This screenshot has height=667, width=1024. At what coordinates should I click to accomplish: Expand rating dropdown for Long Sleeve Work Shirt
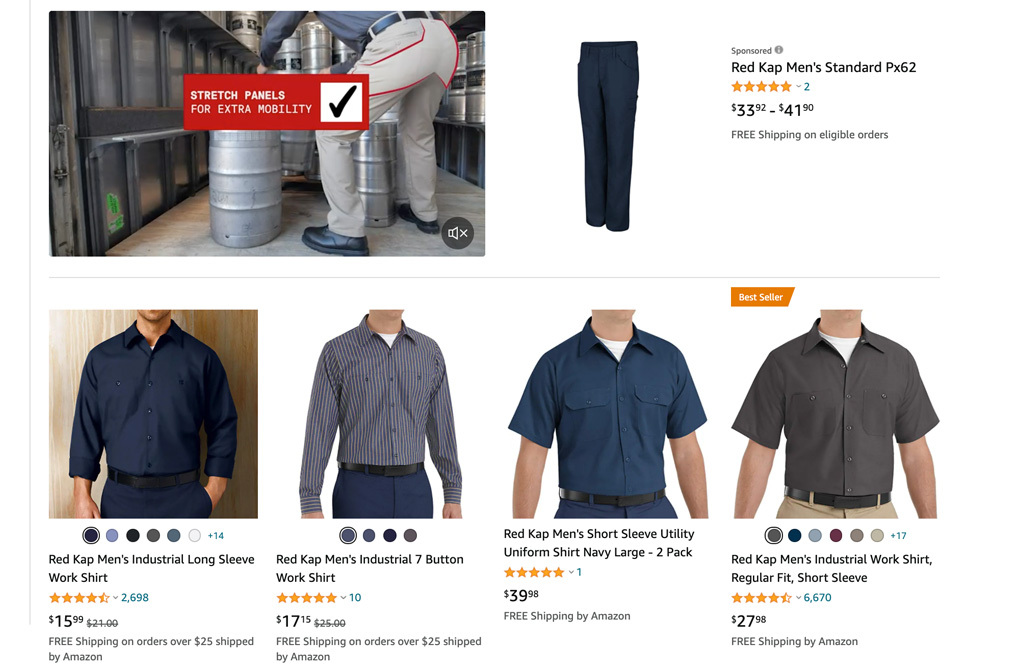point(116,597)
